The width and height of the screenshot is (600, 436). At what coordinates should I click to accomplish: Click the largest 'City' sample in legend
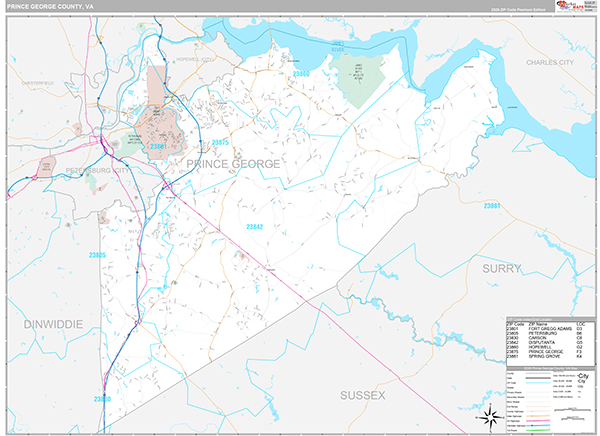coord(583,376)
